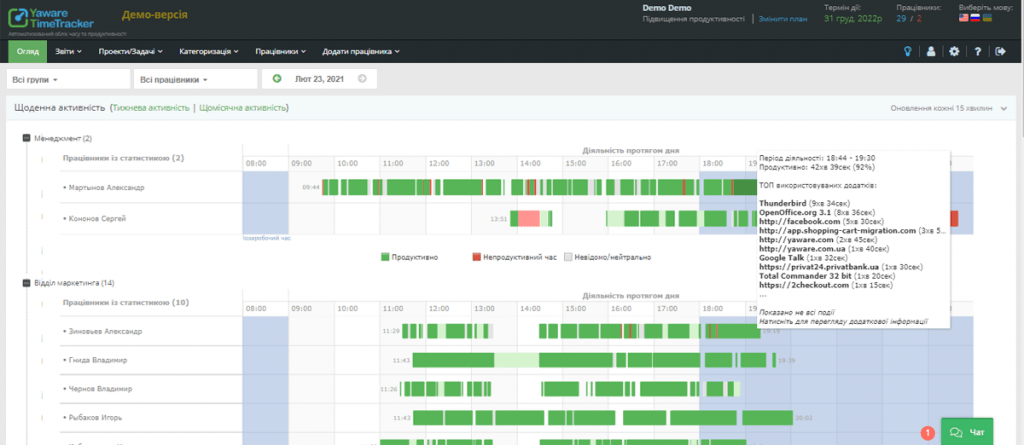This screenshot has height=445, width=1024.
Task: Collapse the Менеджмент group
Action: coord(26,138)
